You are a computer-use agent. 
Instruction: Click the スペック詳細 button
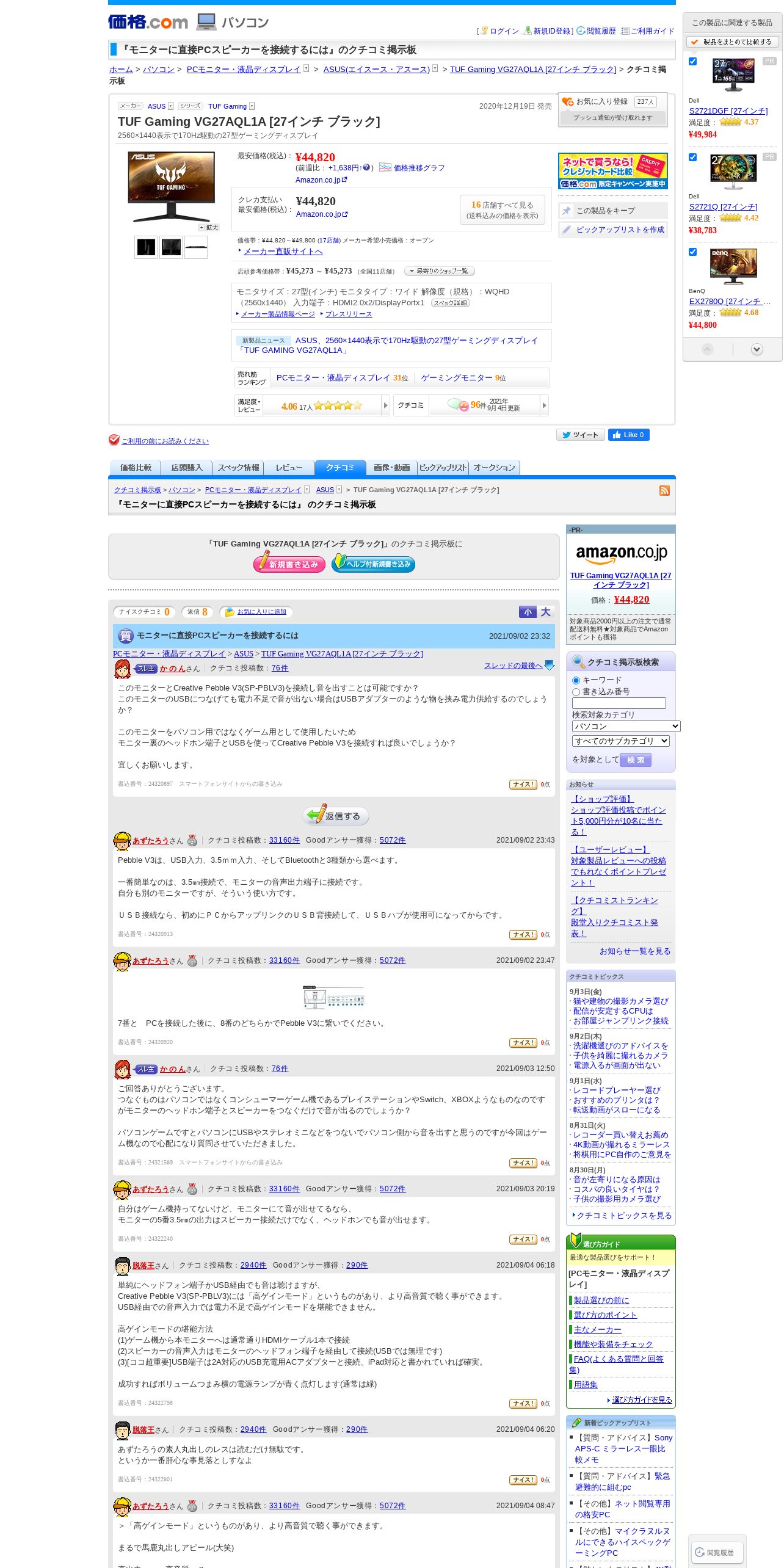[x=451, y=303]
